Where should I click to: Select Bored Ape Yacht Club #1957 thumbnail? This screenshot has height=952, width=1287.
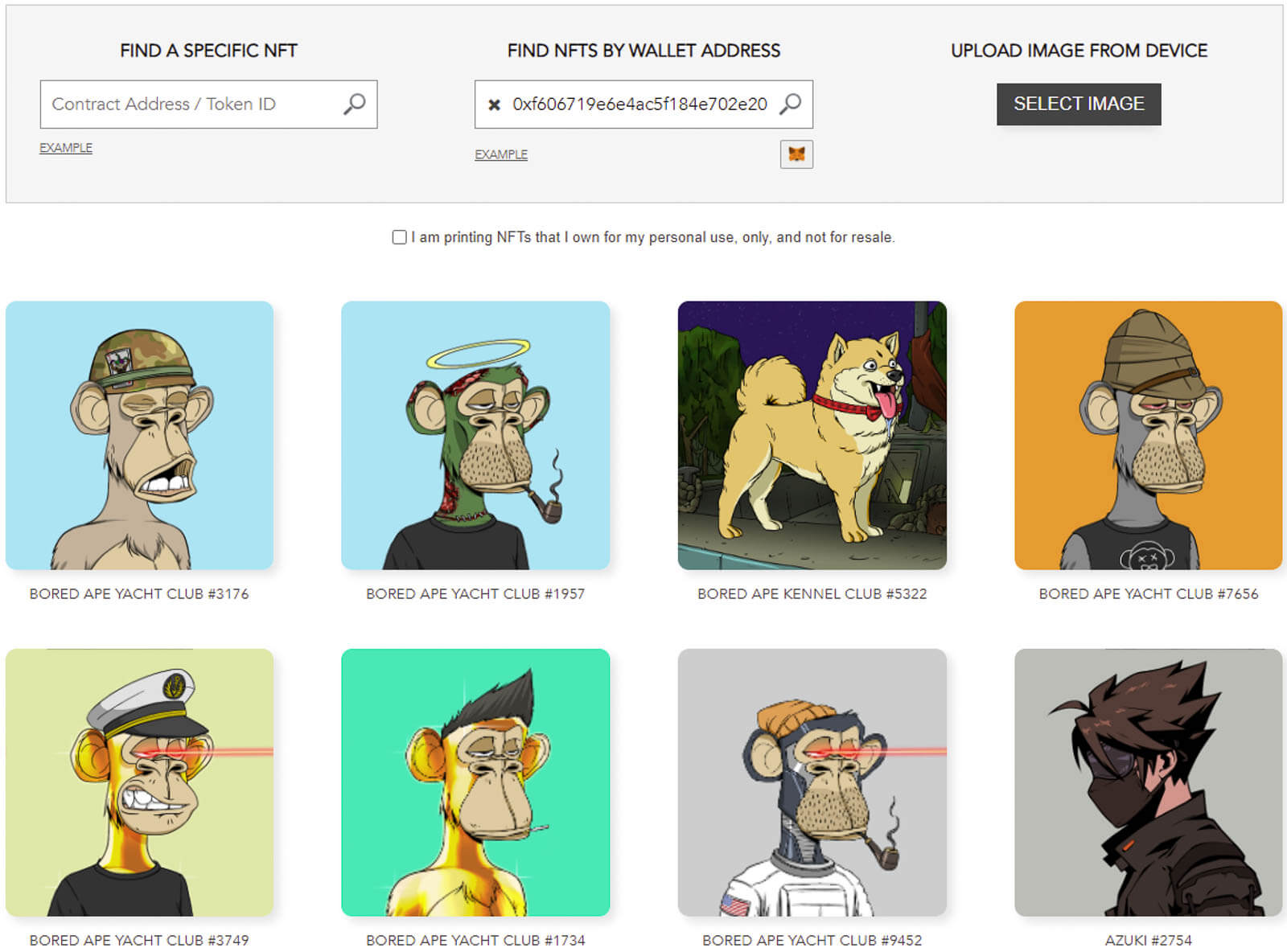pyautogui.click(x=475, y=435)
